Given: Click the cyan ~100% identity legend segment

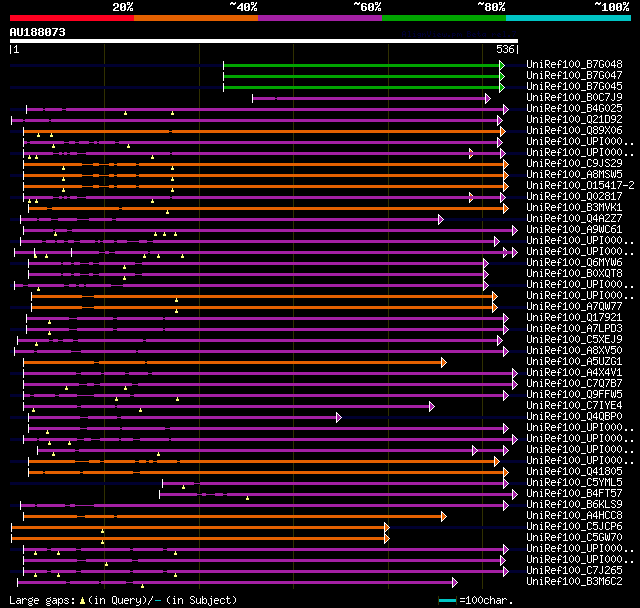Looking at the screenshot, I should pos(569,18).
